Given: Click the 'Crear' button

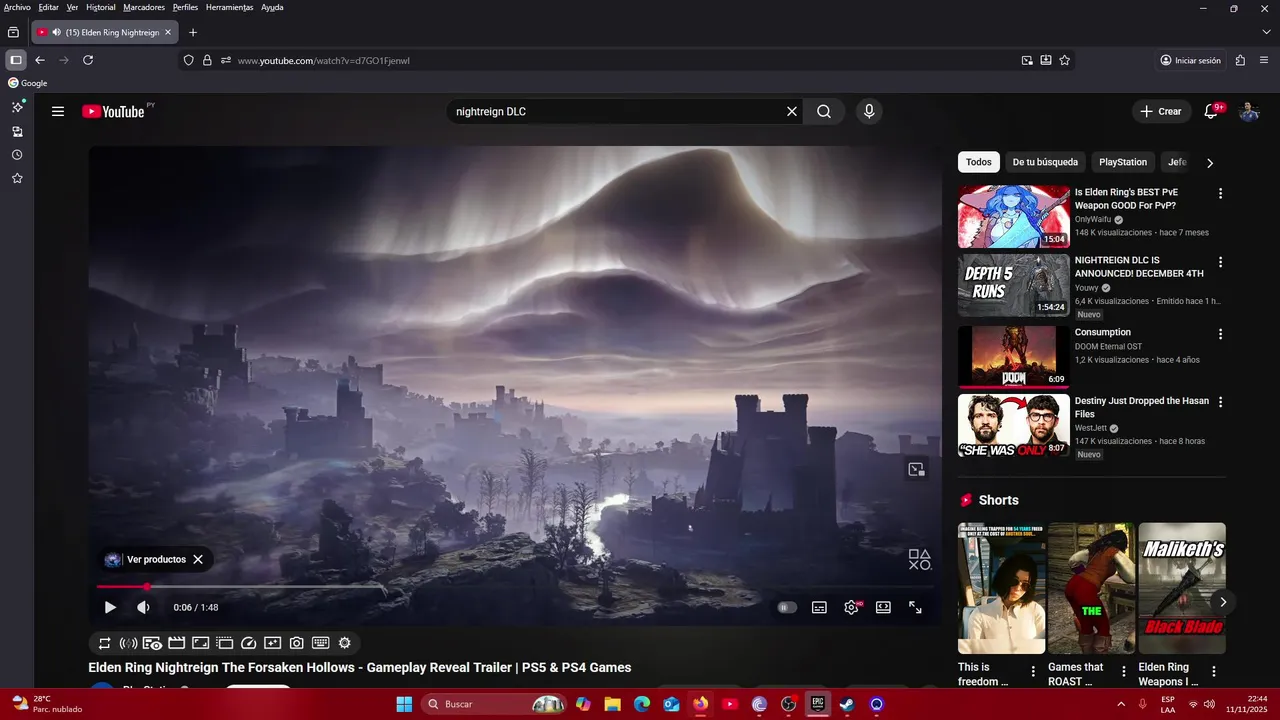Looking at the screenshot, I should pos(1161,112).
